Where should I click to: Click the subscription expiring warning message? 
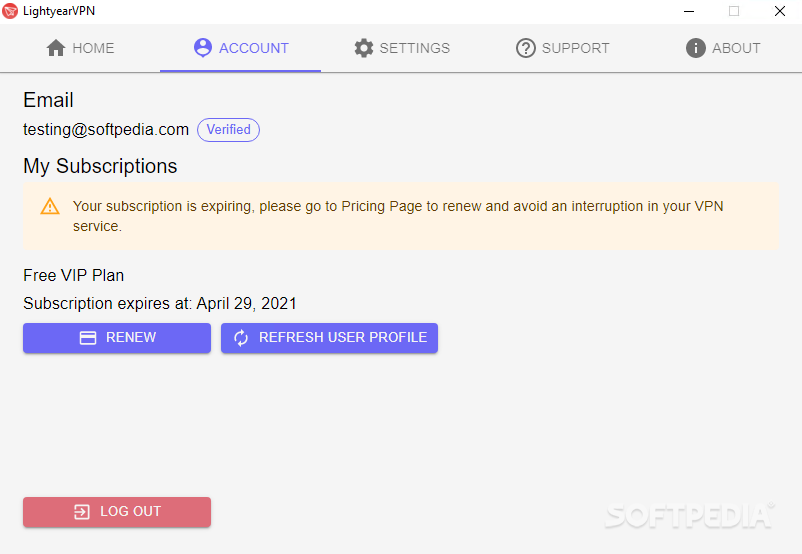401,216
